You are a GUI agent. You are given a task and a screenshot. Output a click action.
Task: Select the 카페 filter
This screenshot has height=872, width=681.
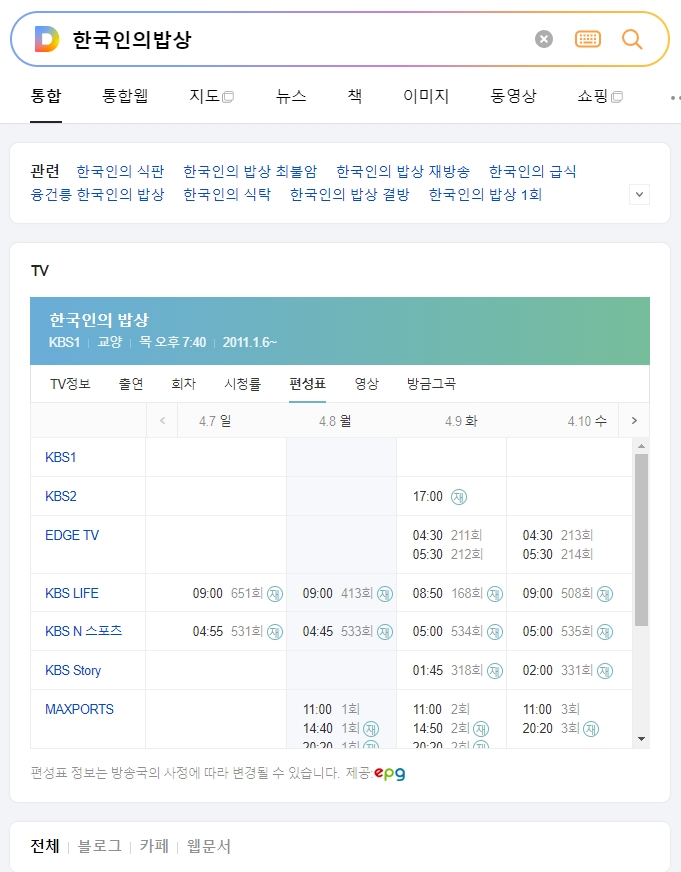point(154,846)
